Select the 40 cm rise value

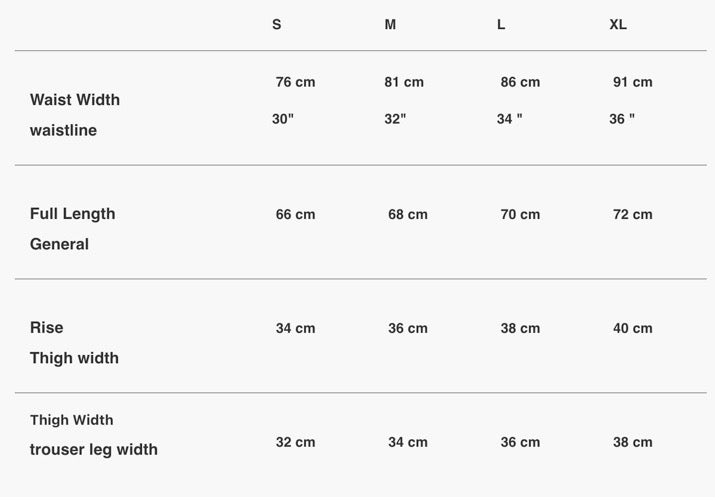pos(632,328)
